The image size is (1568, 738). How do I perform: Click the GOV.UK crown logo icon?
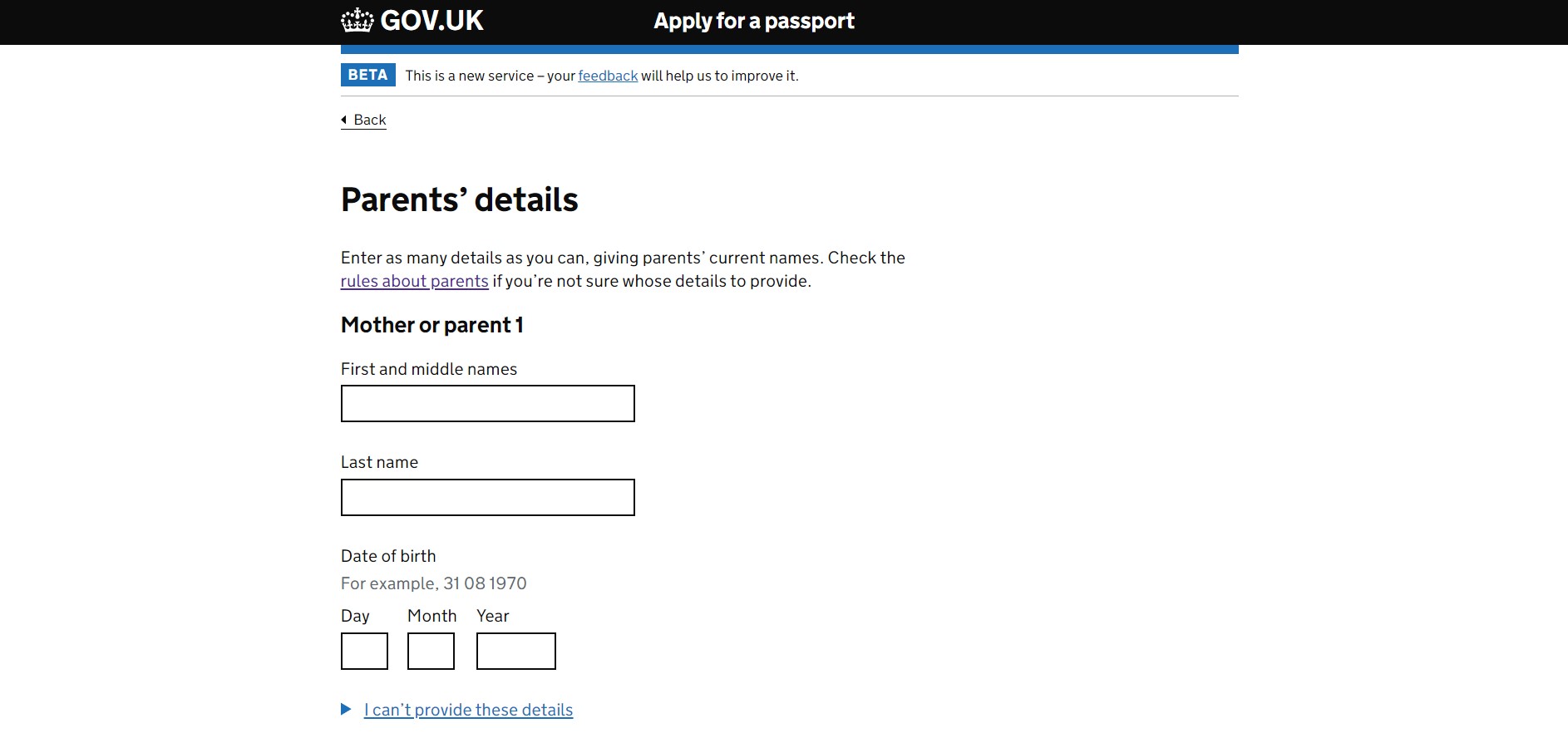coord(357,20)
